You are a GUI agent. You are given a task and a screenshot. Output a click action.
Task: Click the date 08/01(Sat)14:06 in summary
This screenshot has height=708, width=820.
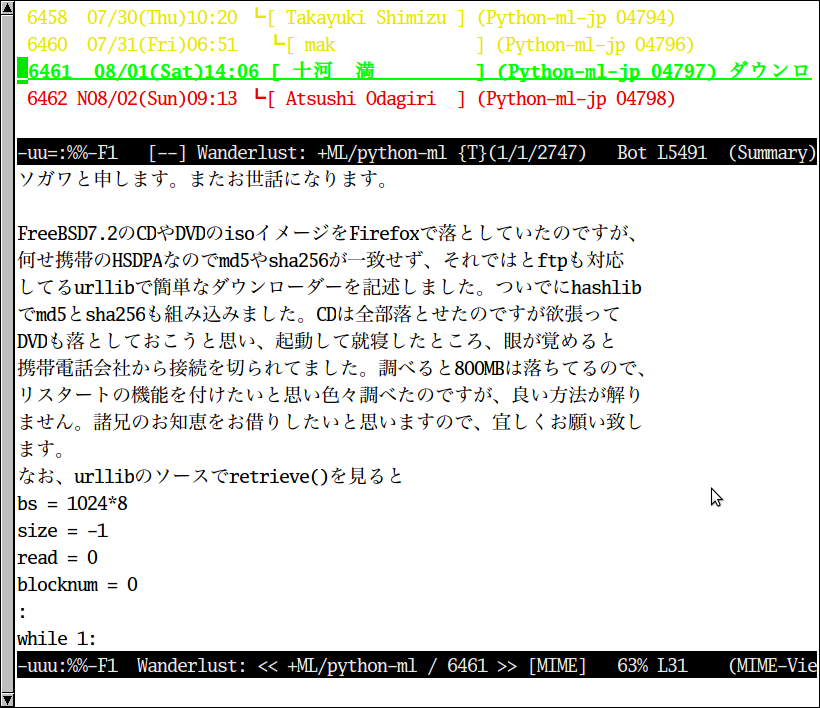click(x=176, y=72)
